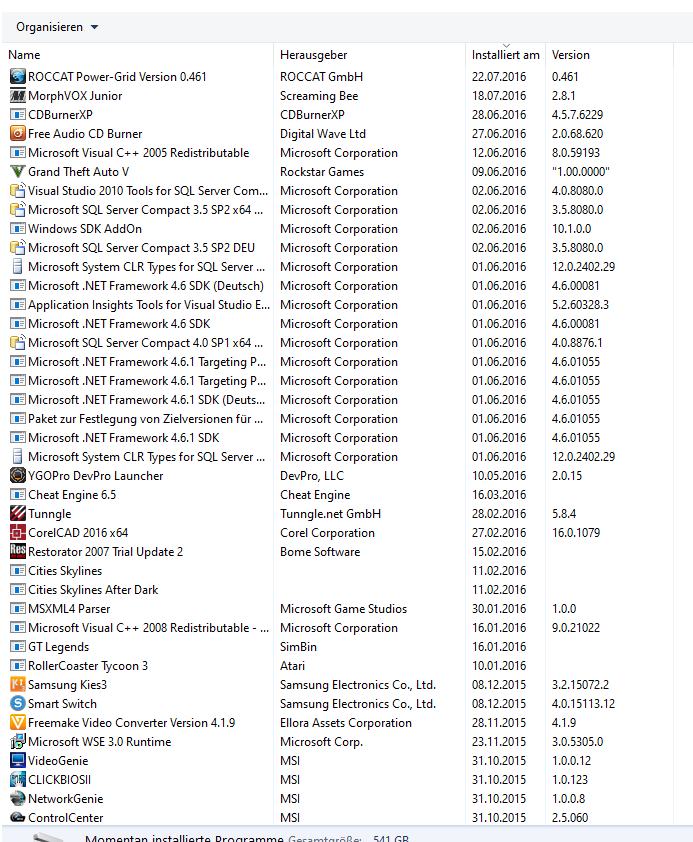Click publisher Ellora Assets Corporation

[x=346, y=722]
